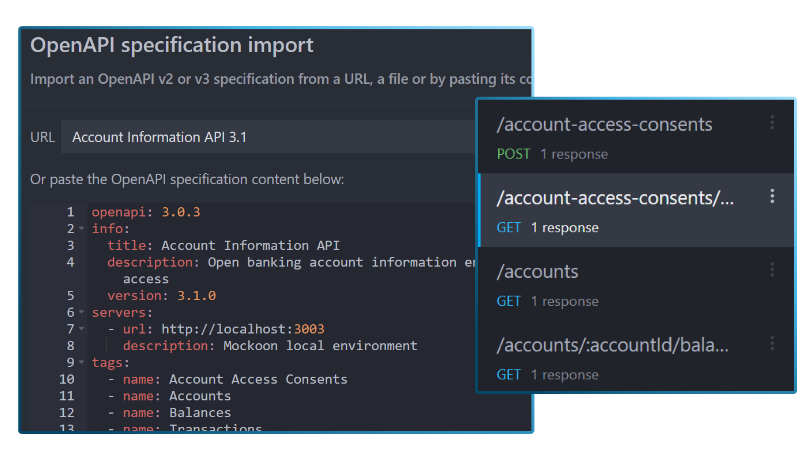The image size is (800, 454).
Task: Select the /account-access-consents POST route
Action: click(636, 137)
